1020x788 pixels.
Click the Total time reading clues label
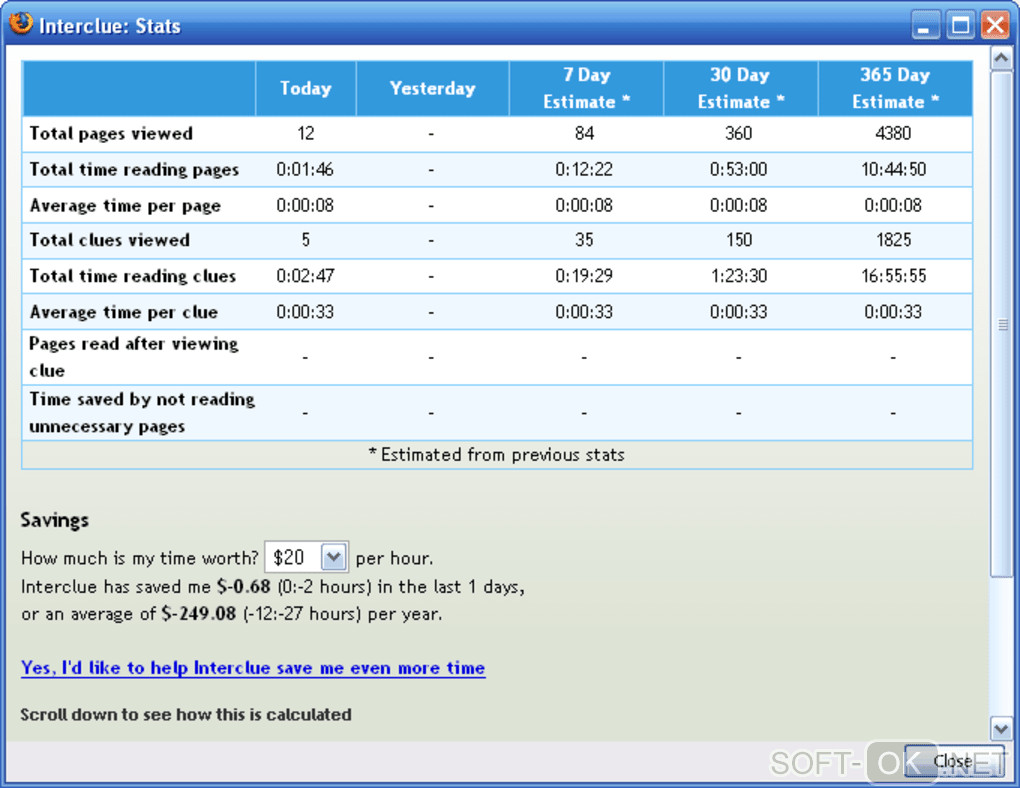pos(133,276)
